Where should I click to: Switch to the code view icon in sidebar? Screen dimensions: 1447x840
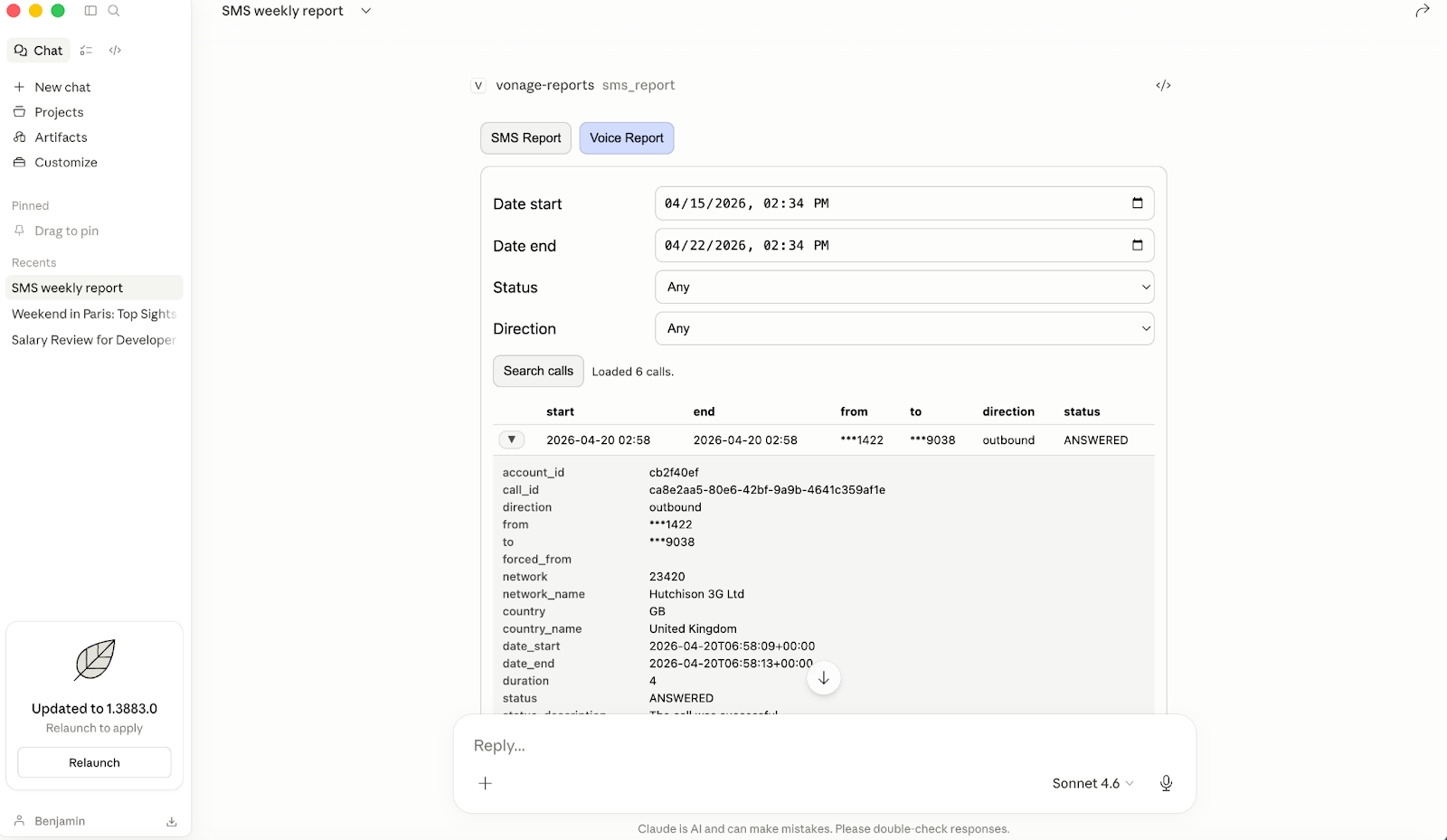point(115,51)
